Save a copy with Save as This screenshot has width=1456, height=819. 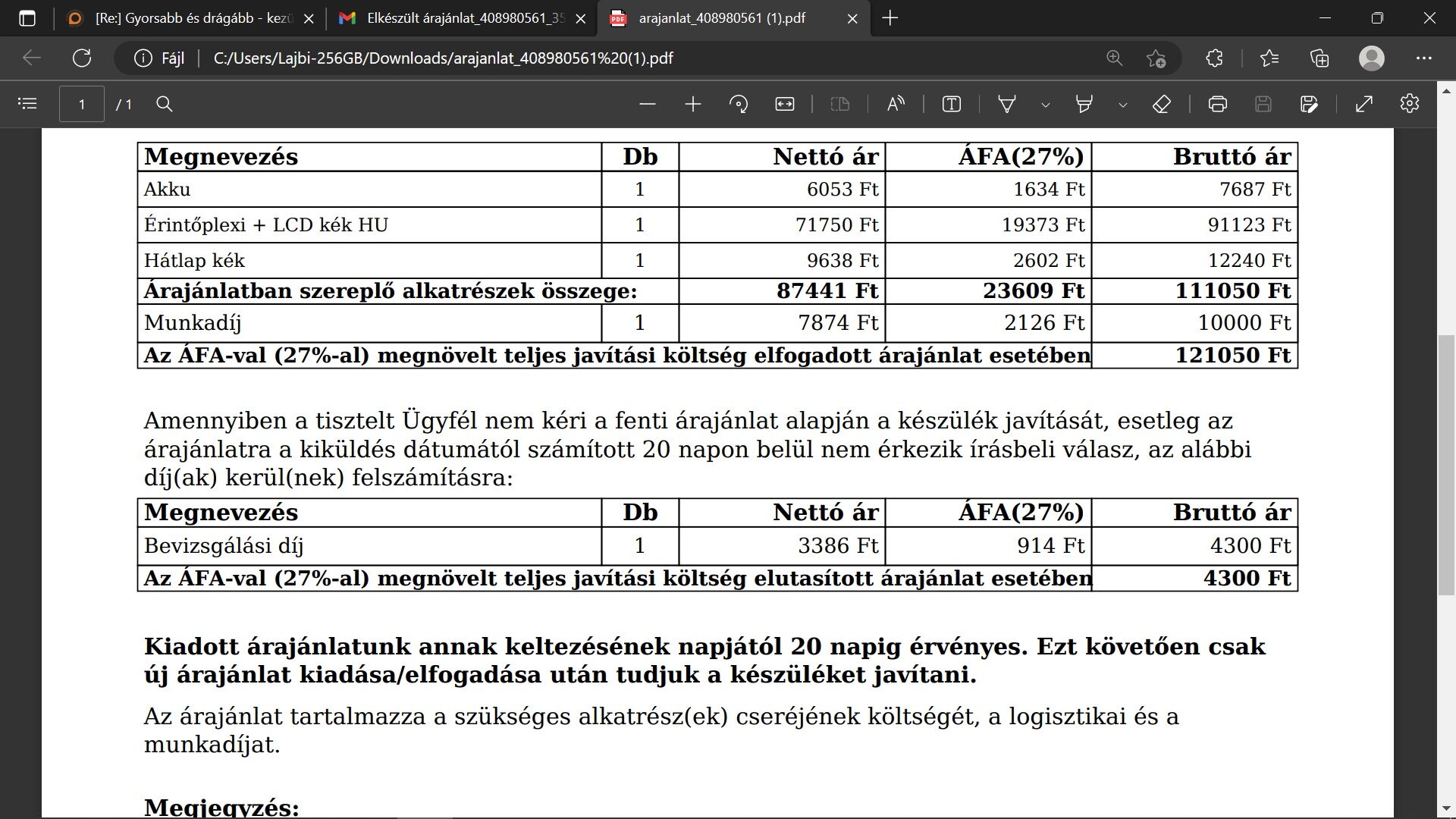point(1309,104)
